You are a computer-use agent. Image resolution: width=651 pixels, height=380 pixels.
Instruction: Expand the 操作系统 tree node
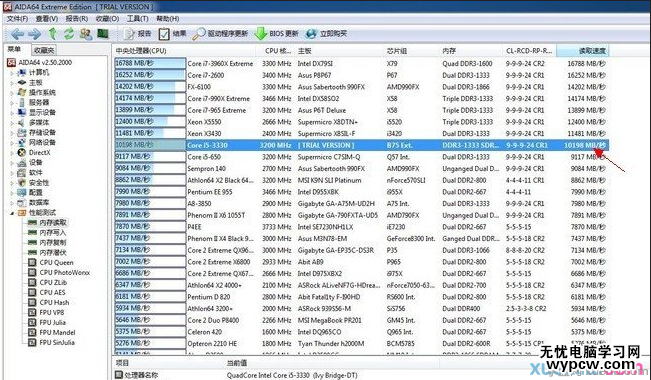tap(12, 93)
